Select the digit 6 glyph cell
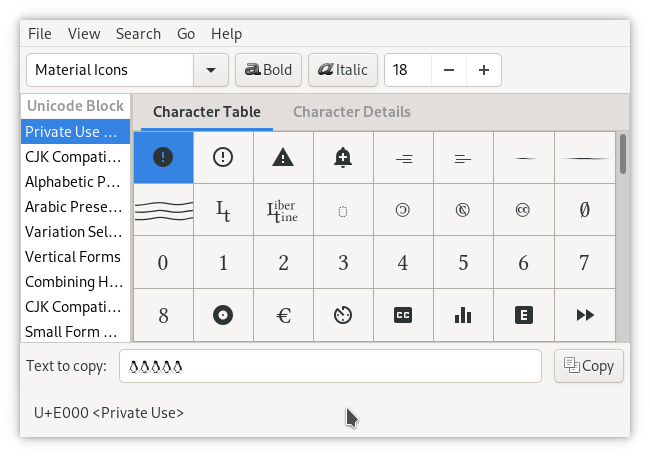650x457 pixels. pos(524,263)
